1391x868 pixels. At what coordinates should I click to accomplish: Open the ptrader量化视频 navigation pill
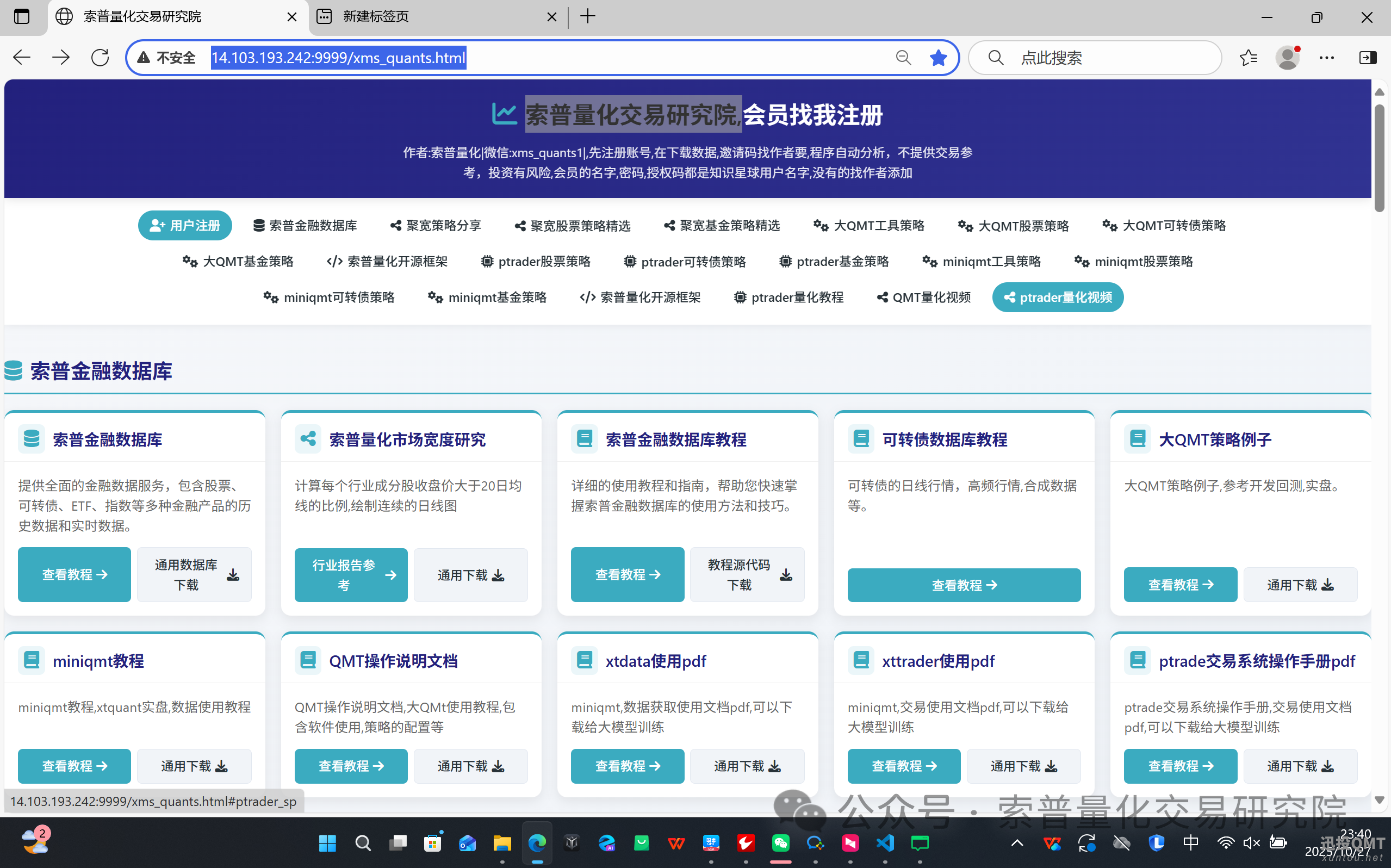pos(1058,297)
